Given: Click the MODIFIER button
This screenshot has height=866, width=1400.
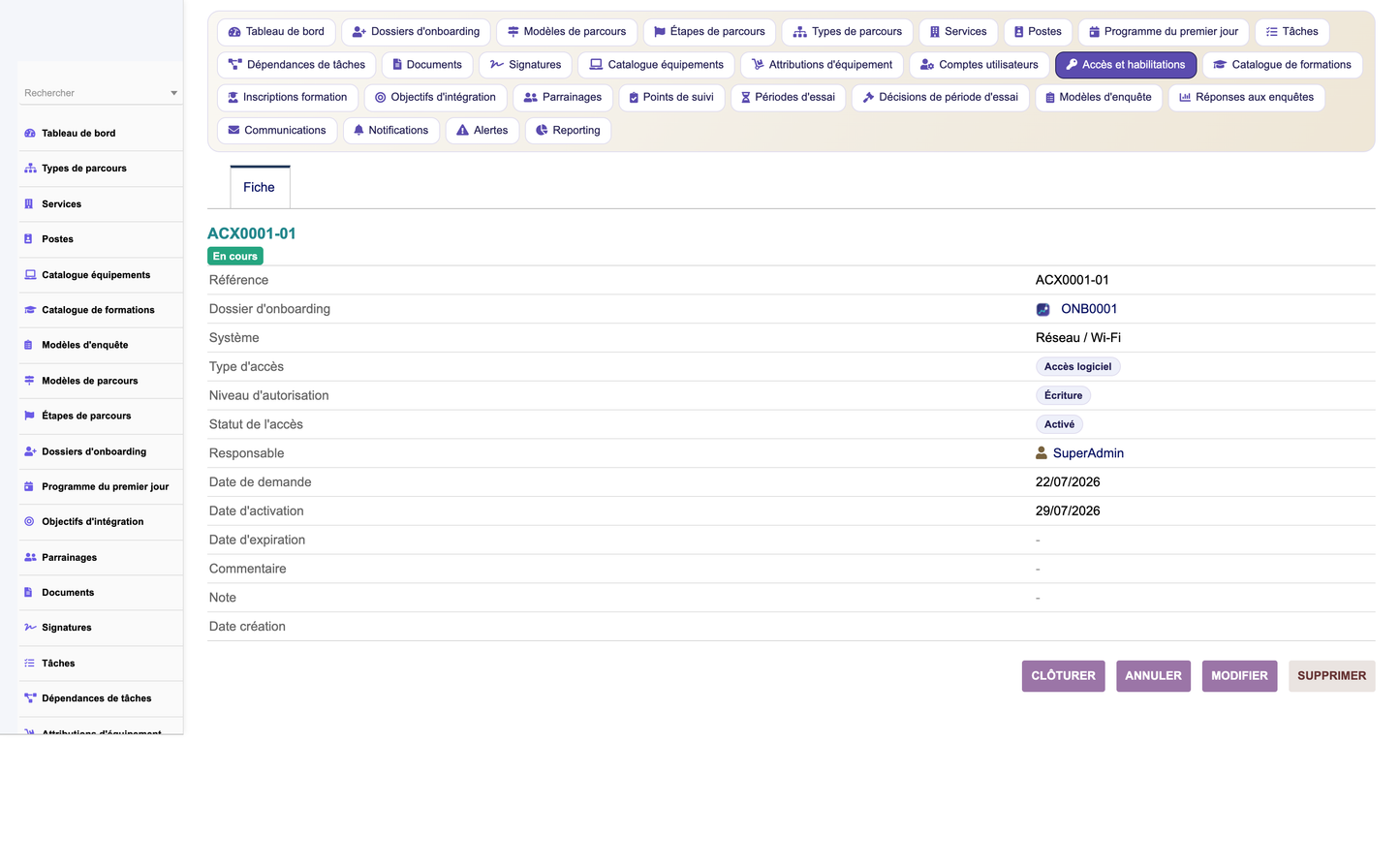Looking at the screenshot, I should pyautogui.click(x=1239, y=676).
